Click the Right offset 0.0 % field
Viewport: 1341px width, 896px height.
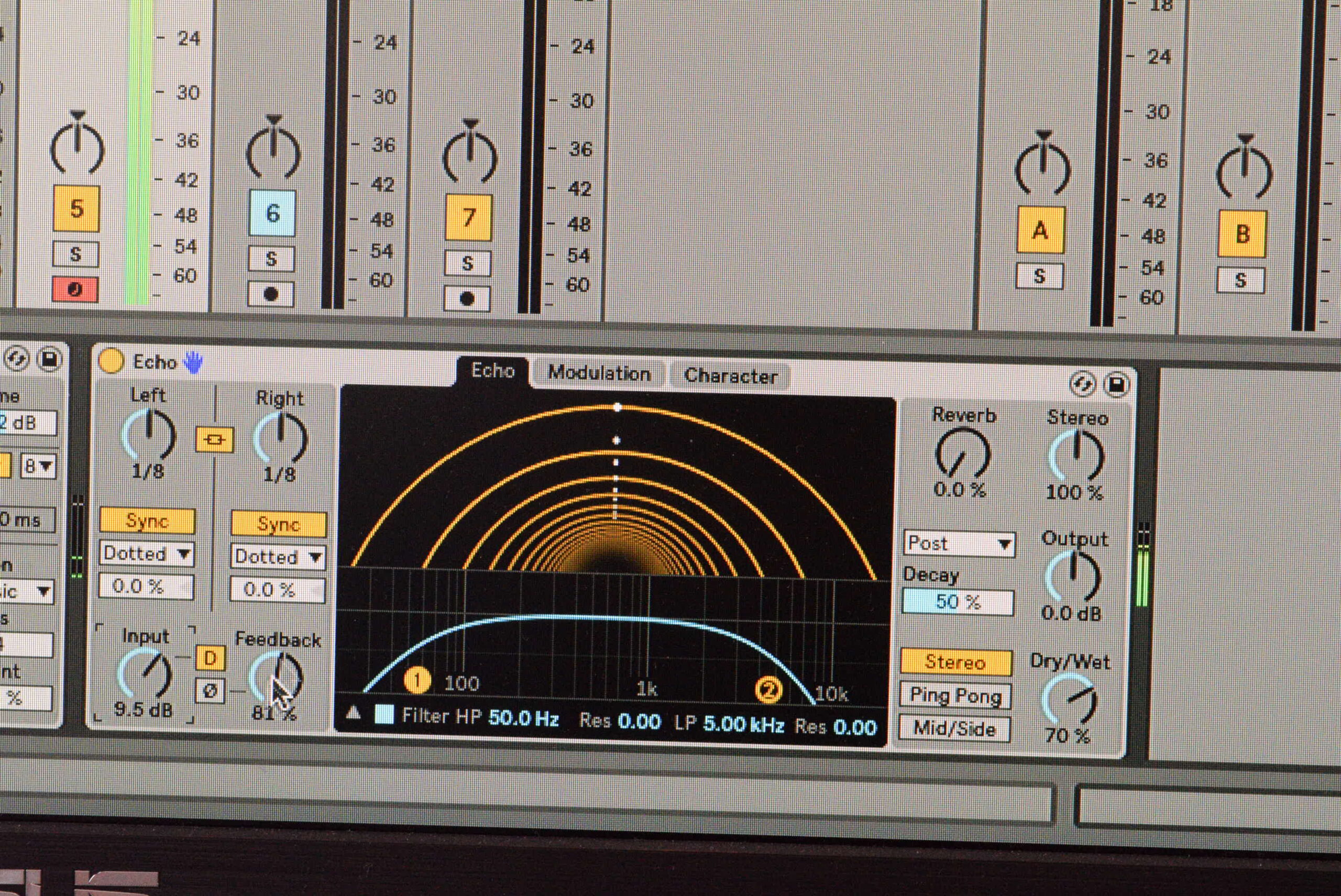(278, 590)
